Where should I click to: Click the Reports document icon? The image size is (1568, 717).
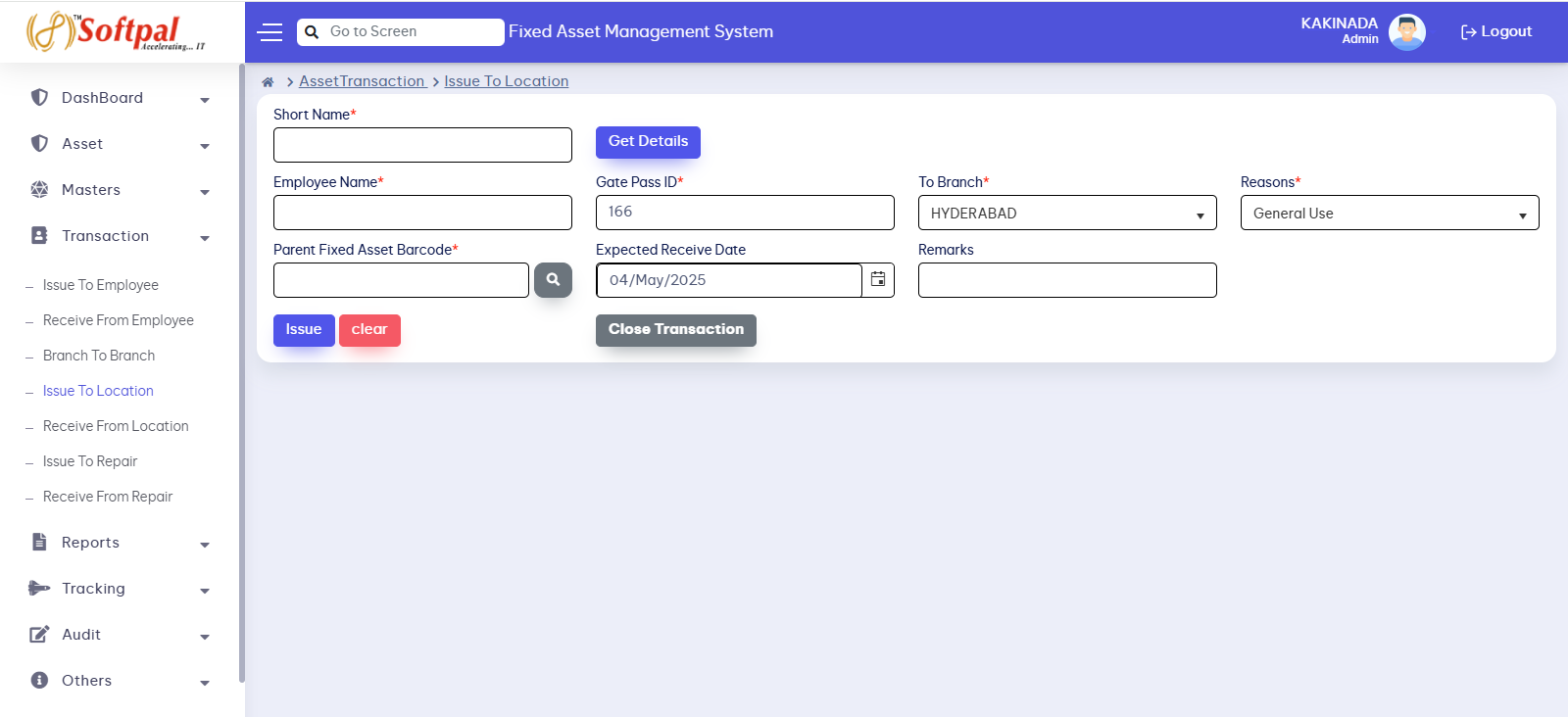click(39, 542)
